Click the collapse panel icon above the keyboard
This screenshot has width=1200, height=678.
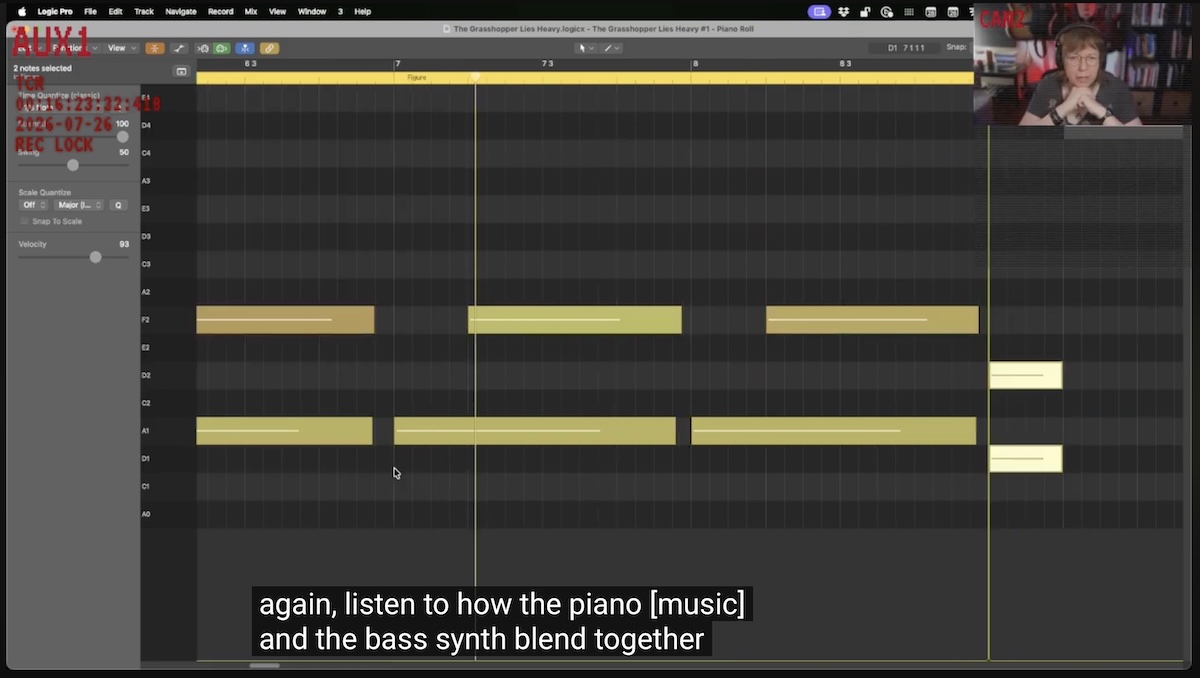click(x=181, y=71)
